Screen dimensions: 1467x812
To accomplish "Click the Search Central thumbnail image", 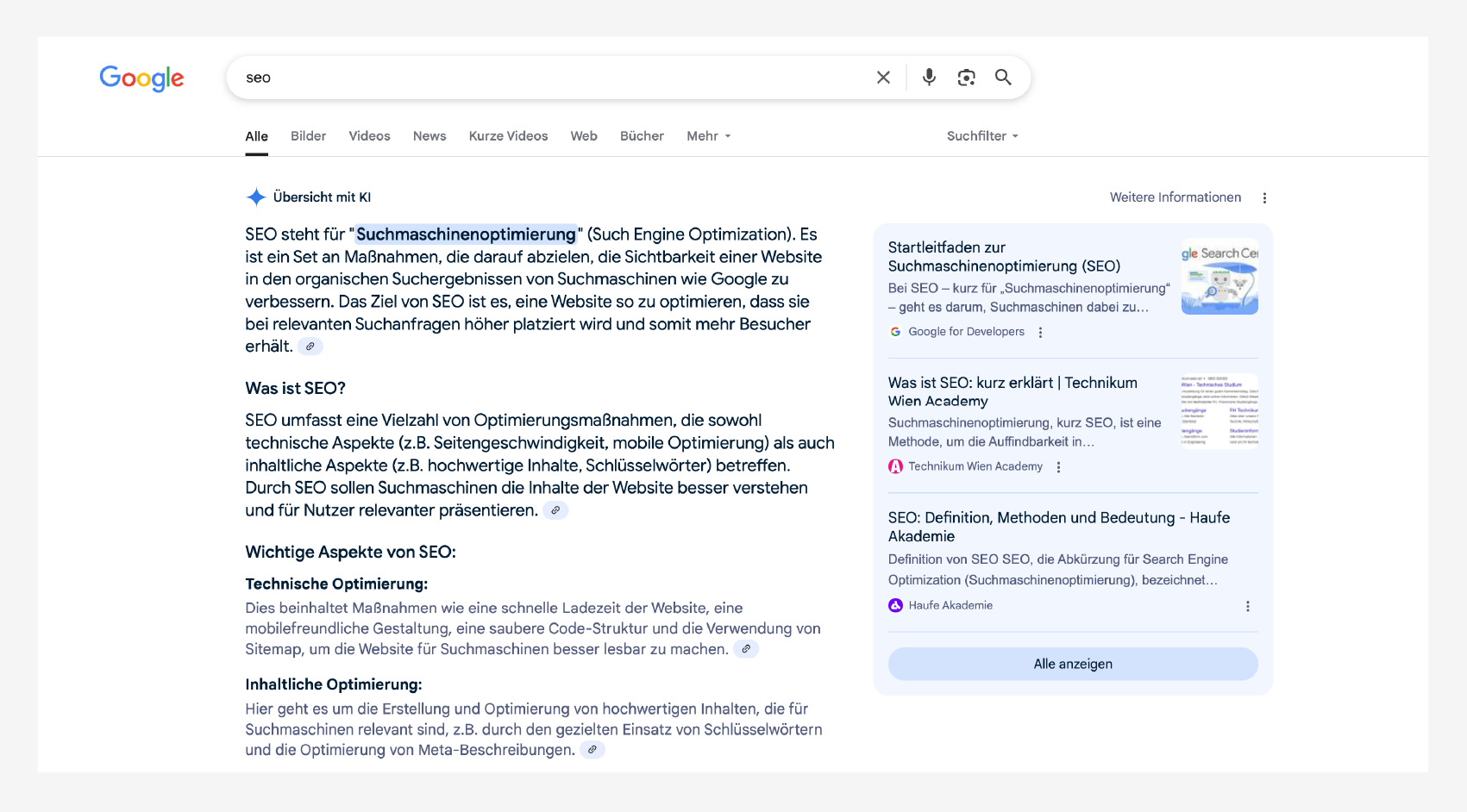I will point(1219,277).
